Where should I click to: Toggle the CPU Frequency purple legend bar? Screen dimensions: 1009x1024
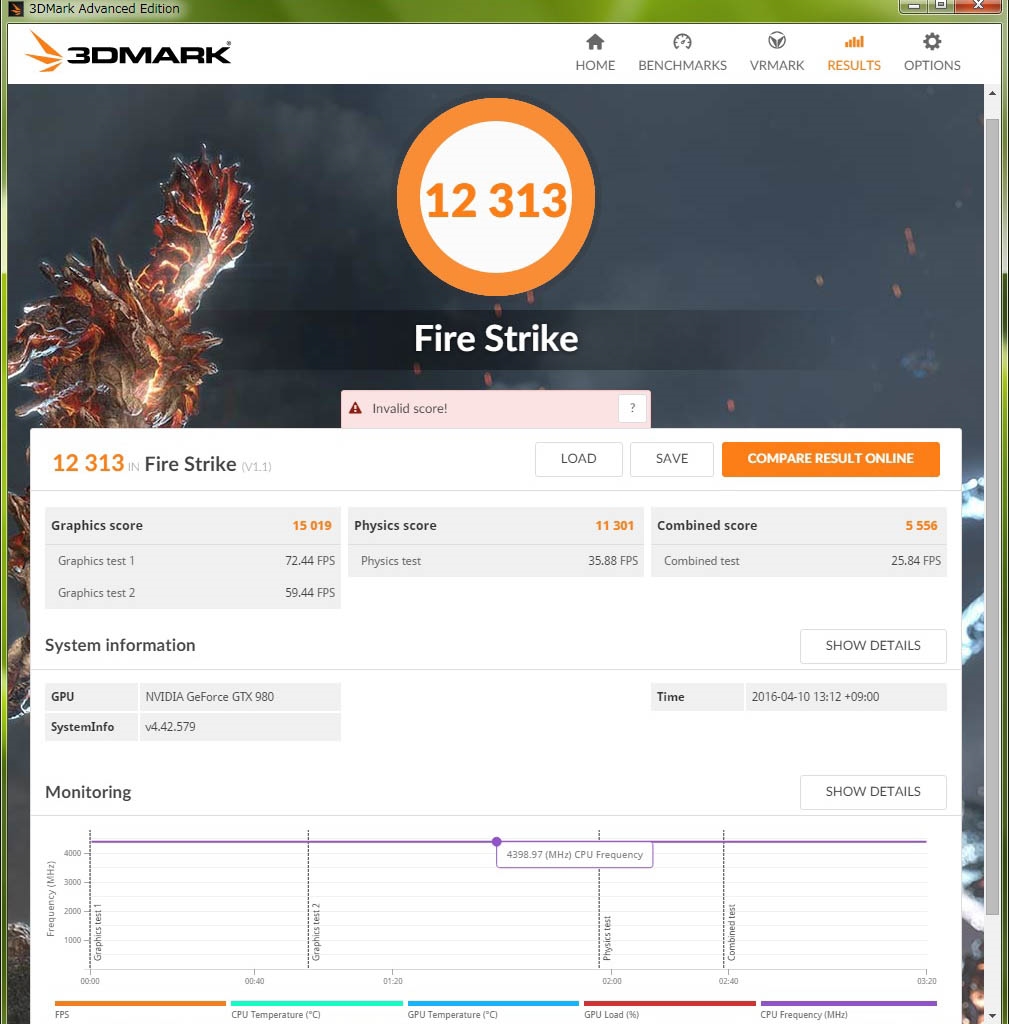(x=848, y=1003)
